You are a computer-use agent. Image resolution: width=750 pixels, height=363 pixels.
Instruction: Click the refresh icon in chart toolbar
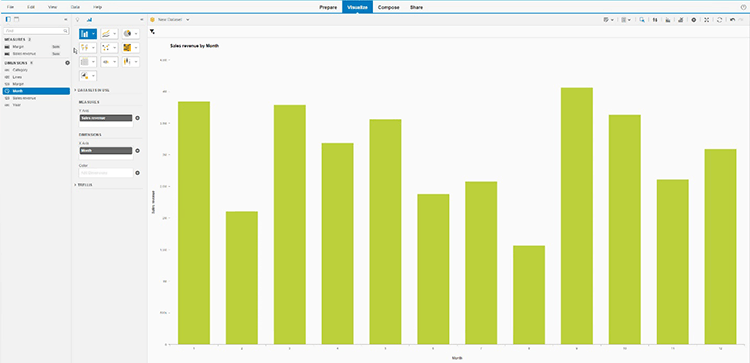pyautogui.click(x=719, y=20)
